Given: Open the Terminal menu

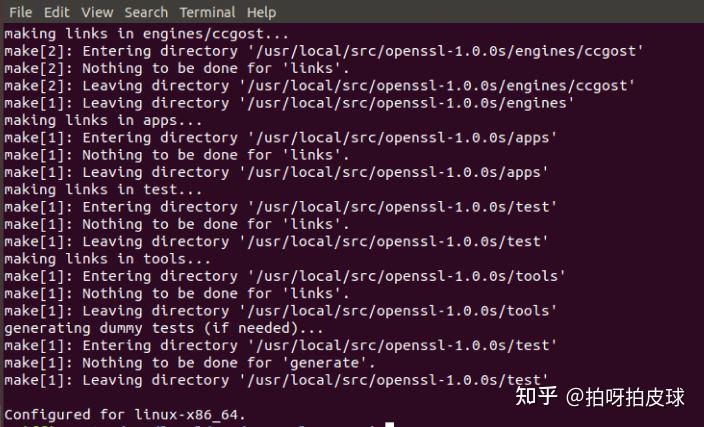Looking at the screenshot, I should (x=207, y=12).
